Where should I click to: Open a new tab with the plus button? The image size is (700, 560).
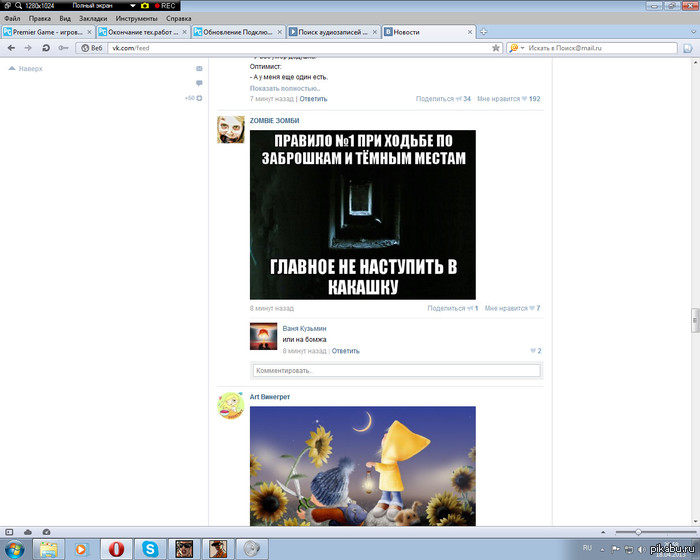coord(483,32)
